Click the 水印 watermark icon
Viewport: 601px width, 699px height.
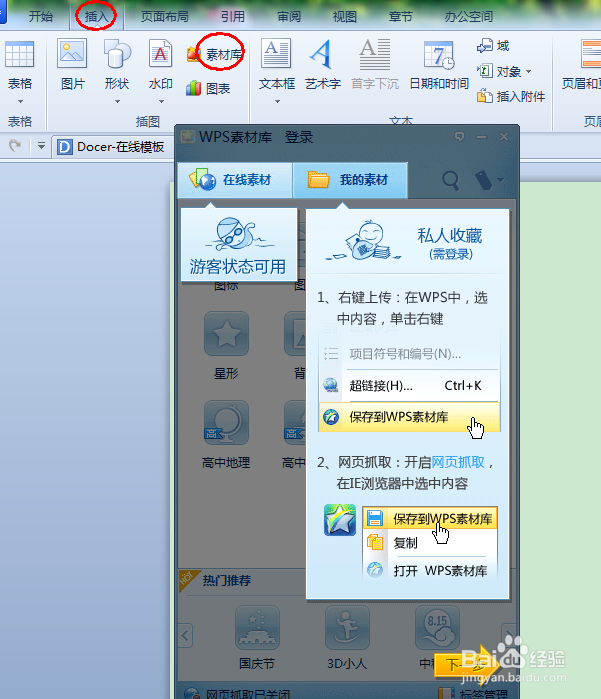coord(161,54)
